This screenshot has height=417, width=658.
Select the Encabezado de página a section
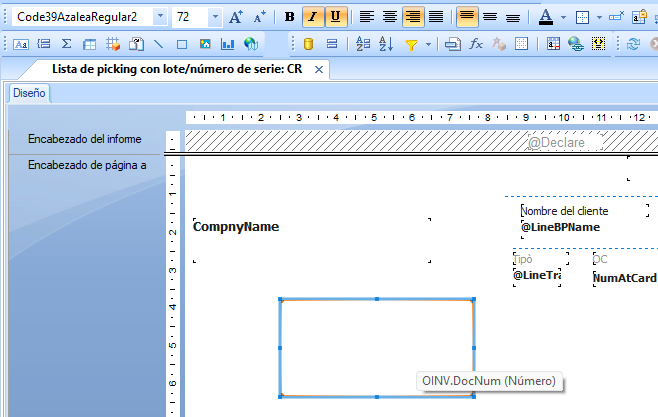pyautogui.click(x=87, y=165)
